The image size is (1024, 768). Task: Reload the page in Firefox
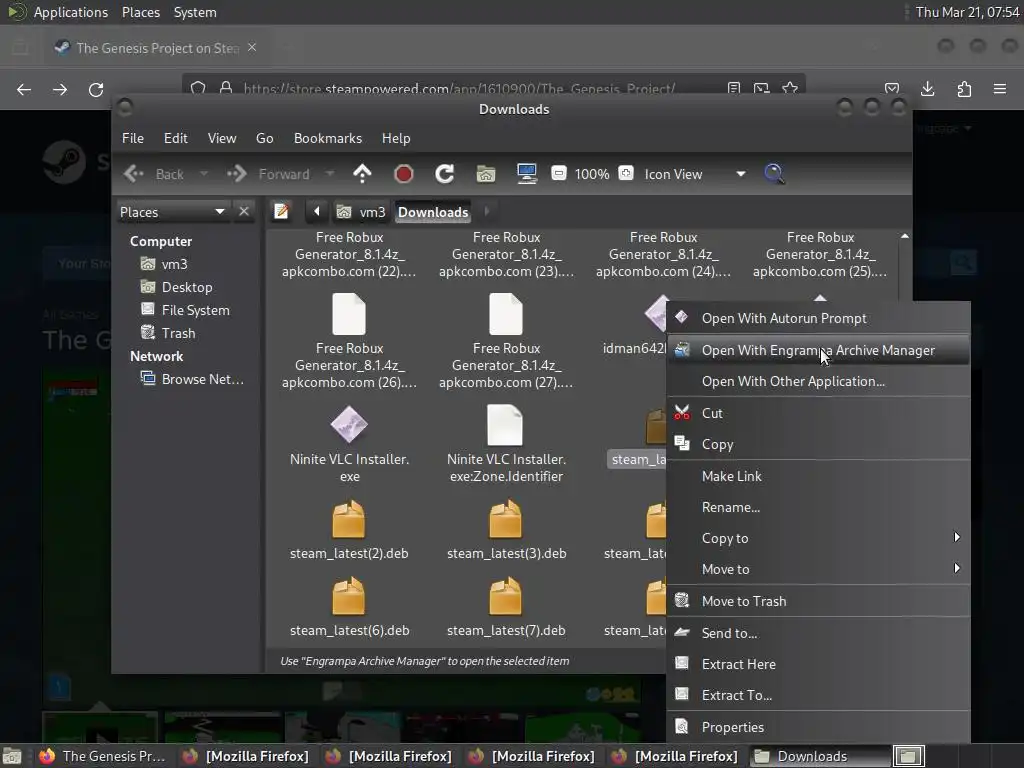pyautogui.click(x=96, y=89)
